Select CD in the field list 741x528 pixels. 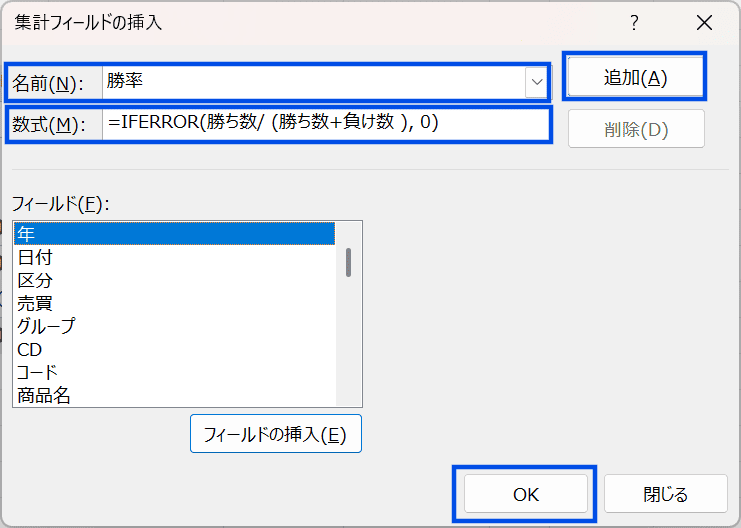point(174,349)
